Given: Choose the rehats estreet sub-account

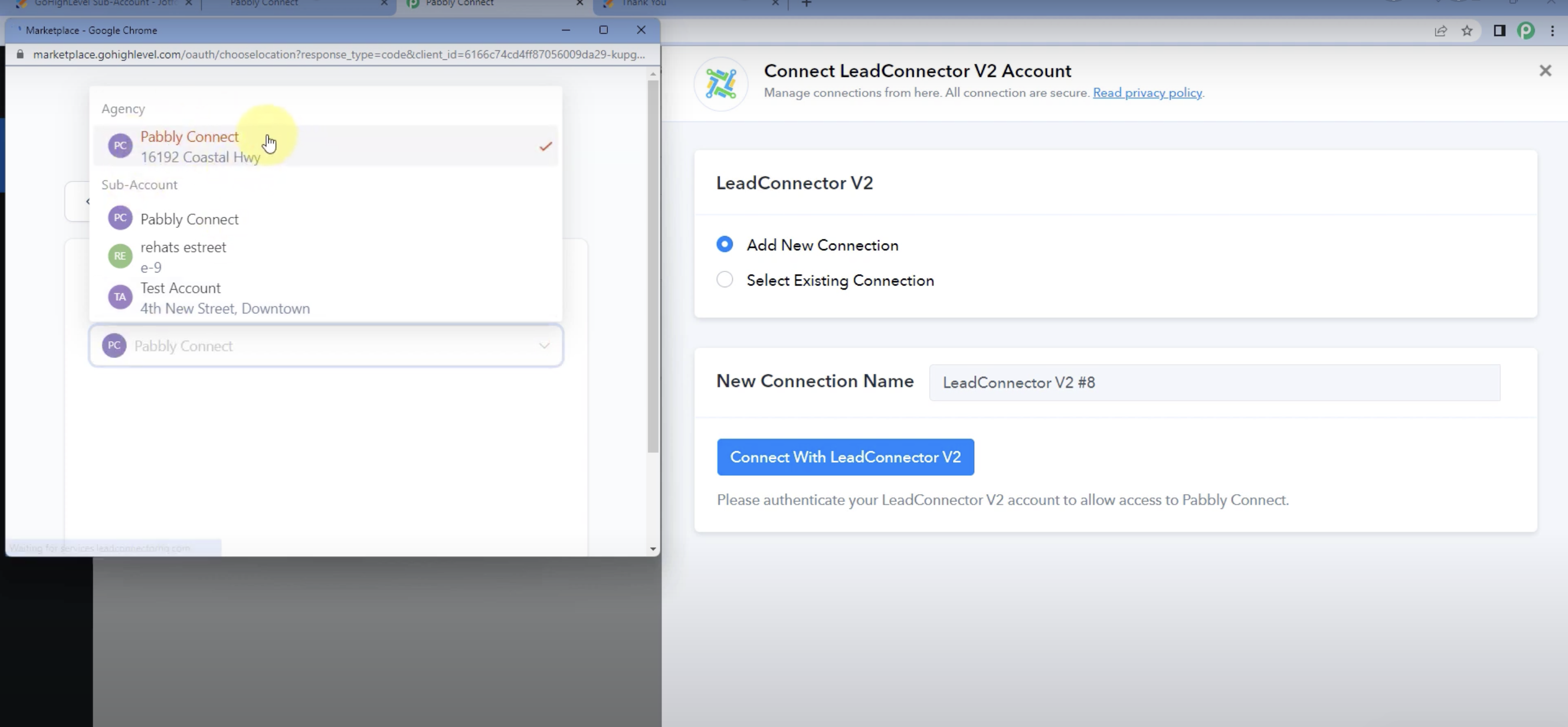Looking at the screenshot, I should click(325, 257).
